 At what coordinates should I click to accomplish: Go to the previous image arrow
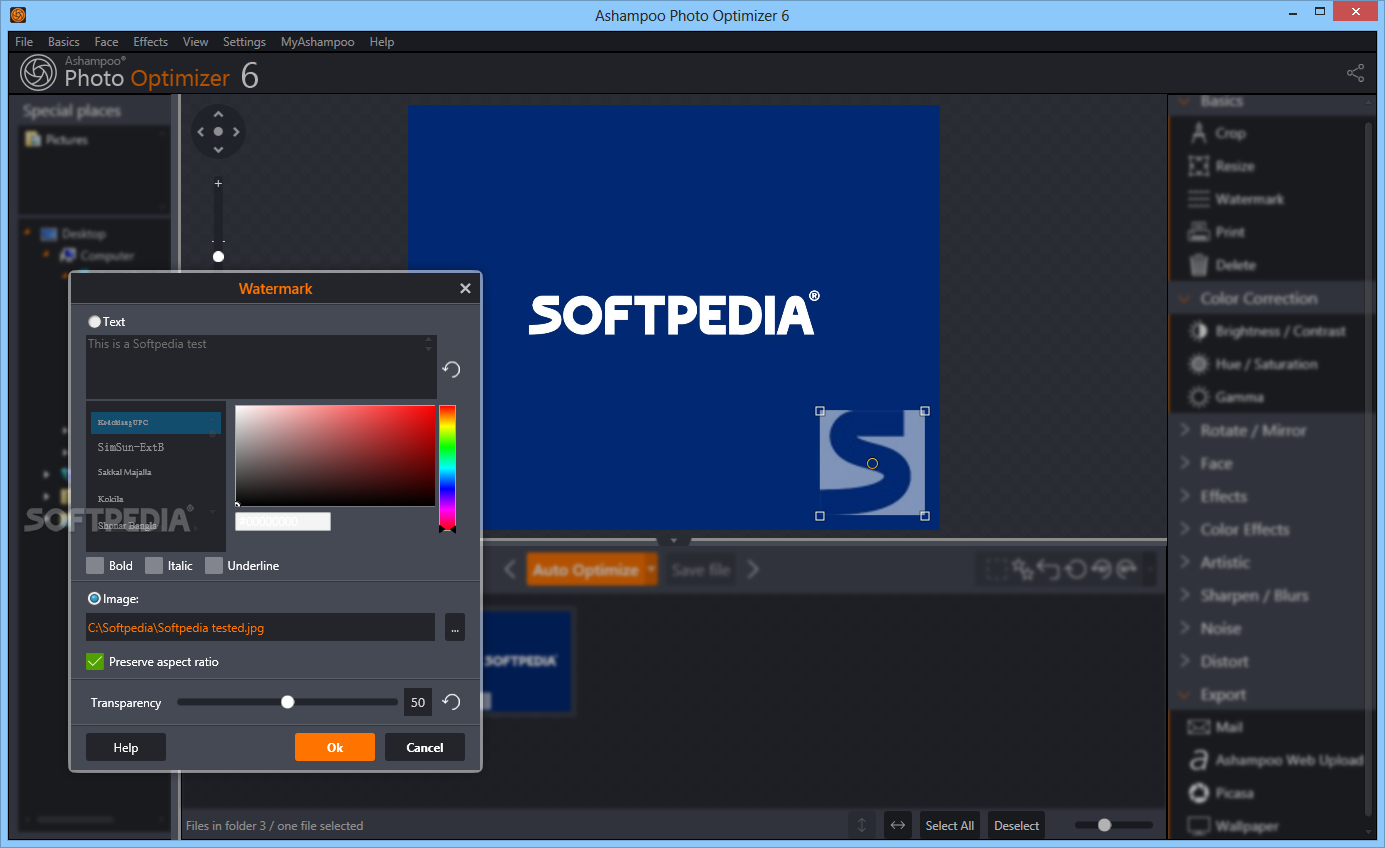pyautogui.click(x=510, y=569)
